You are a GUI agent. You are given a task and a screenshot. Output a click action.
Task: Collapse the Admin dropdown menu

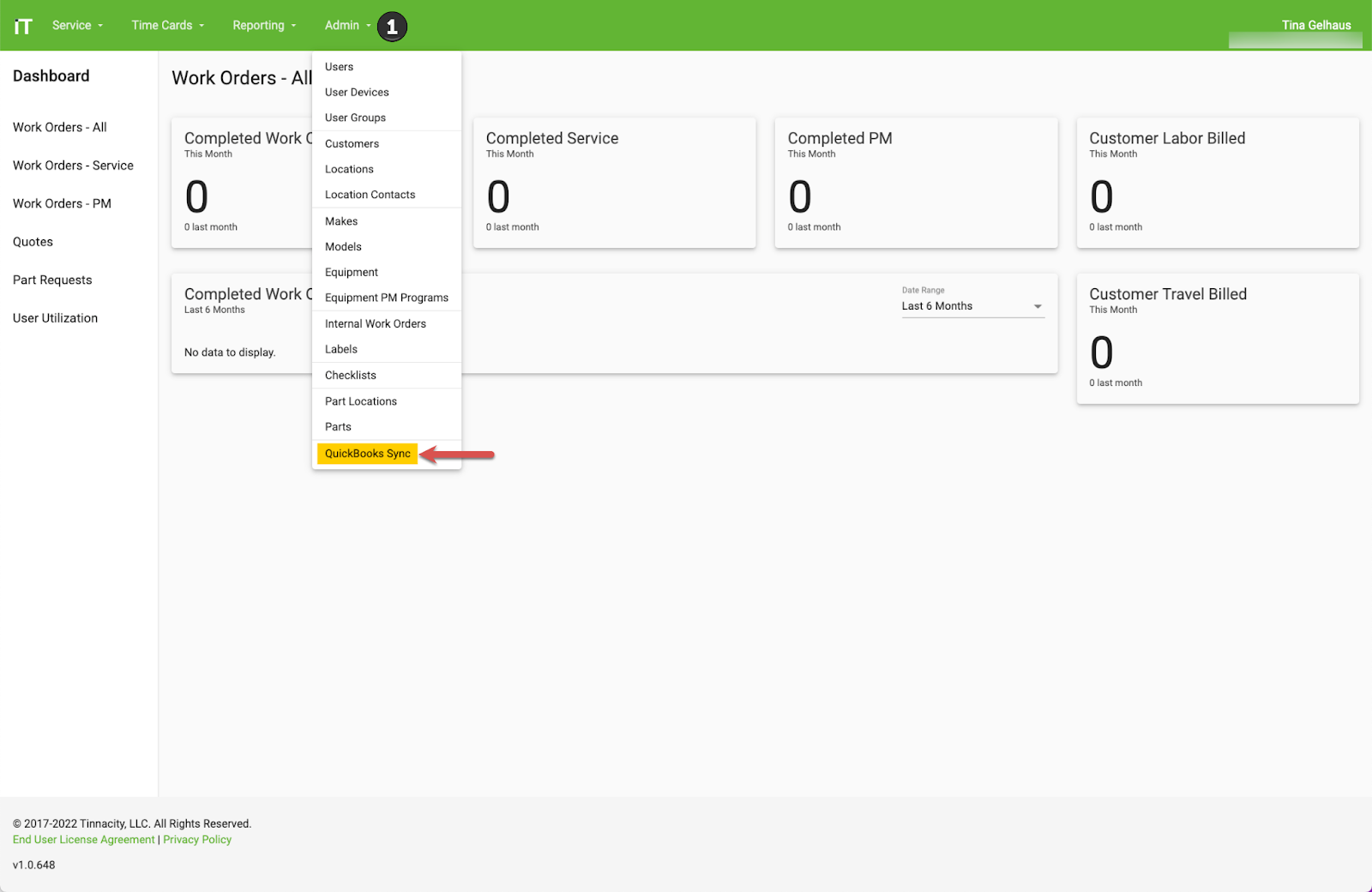pos(347,25)
